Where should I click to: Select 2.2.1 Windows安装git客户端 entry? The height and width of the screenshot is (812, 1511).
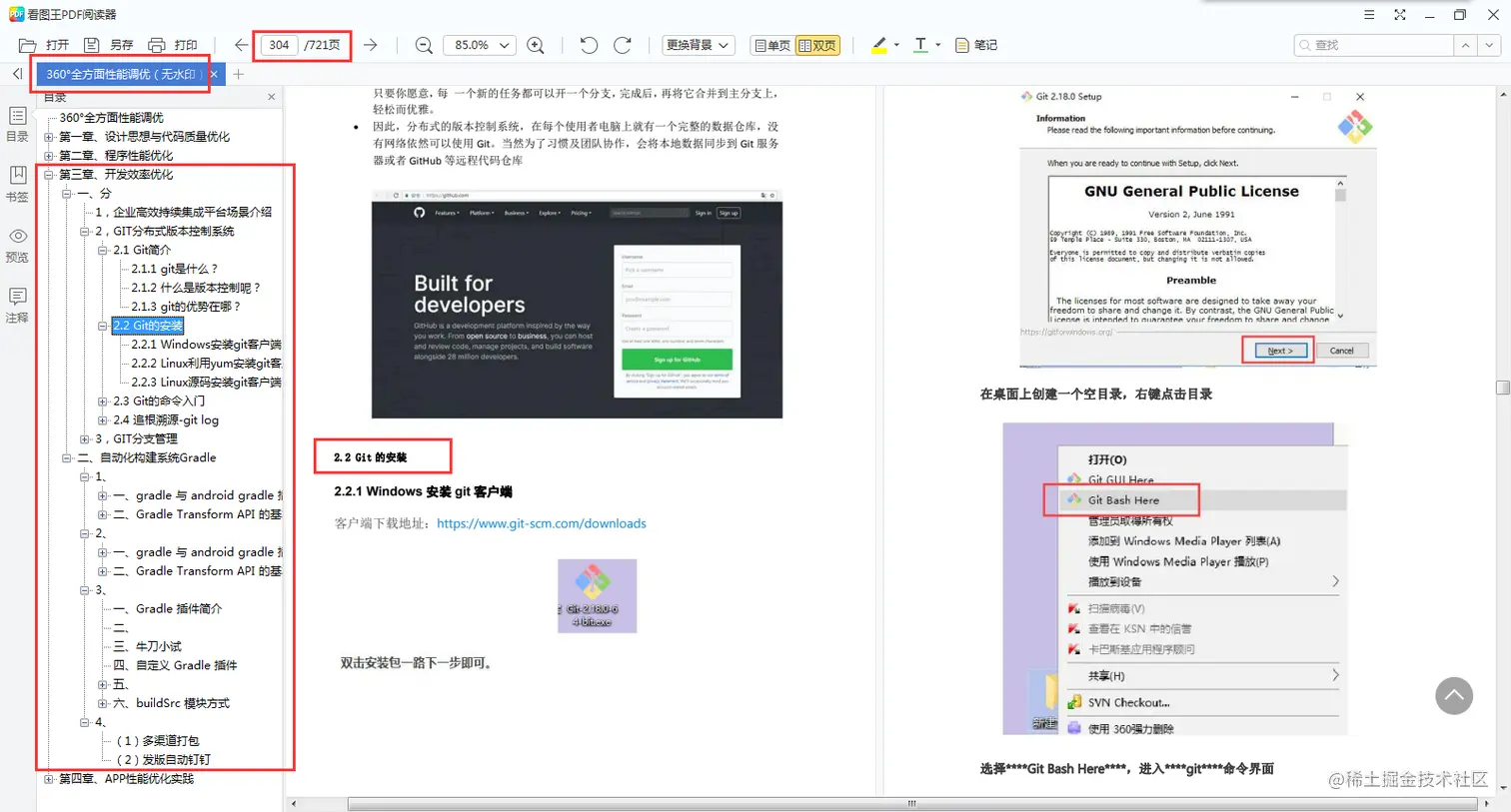pos(206,345)
